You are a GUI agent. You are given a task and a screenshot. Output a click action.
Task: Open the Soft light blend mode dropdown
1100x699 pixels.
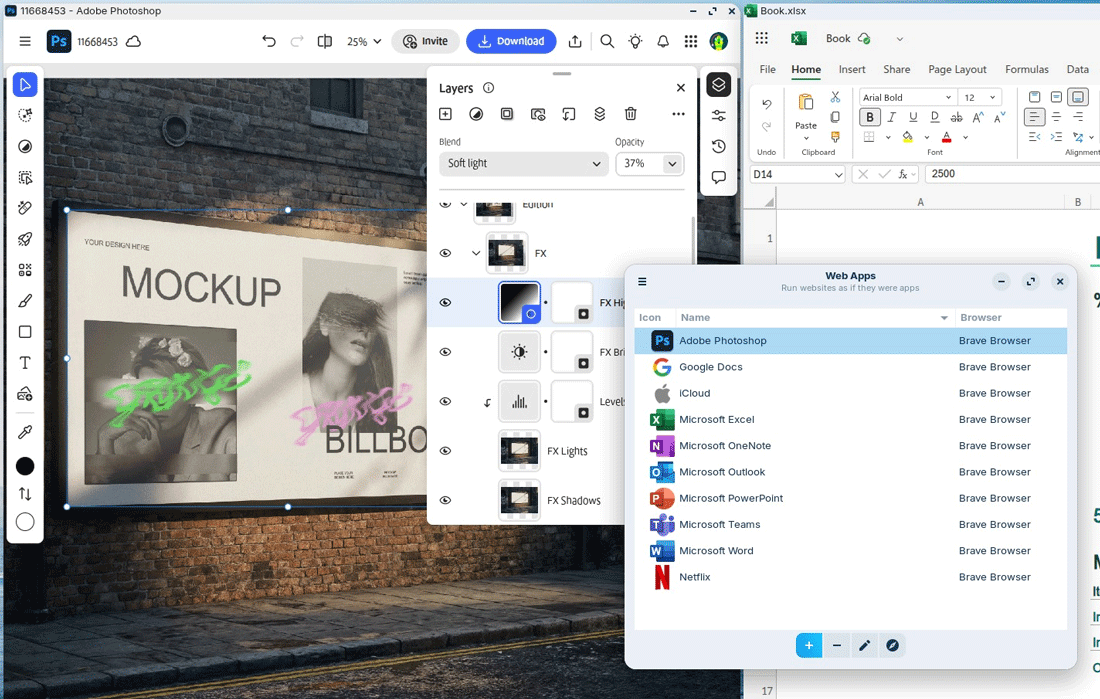click(523, 163)
